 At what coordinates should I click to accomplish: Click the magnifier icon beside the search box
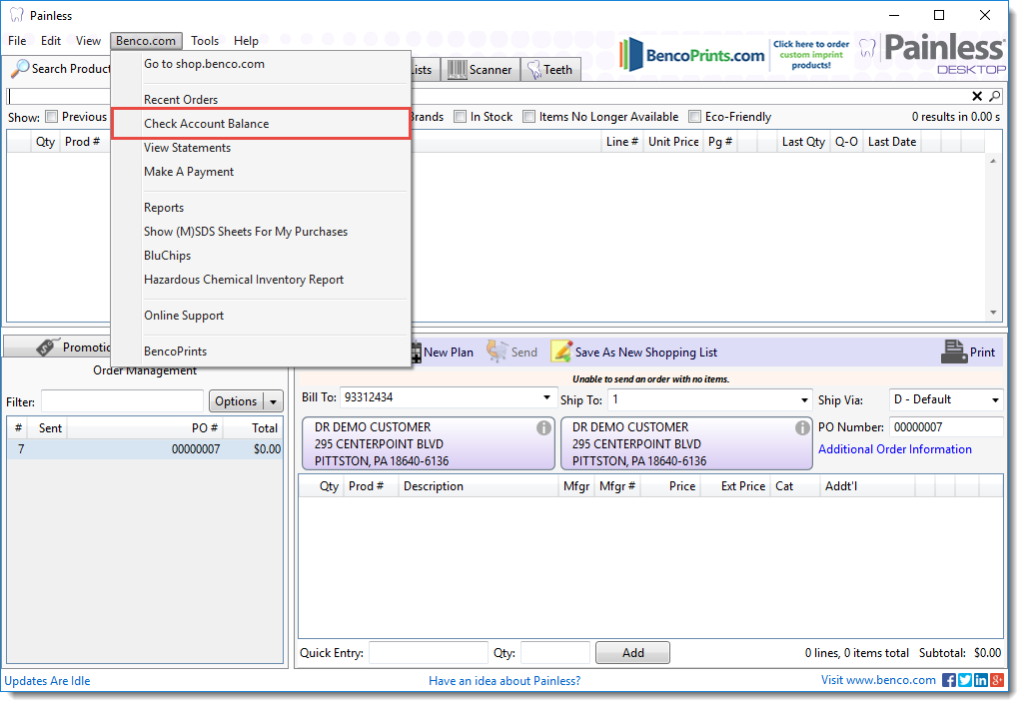click(x=995, y=96)
